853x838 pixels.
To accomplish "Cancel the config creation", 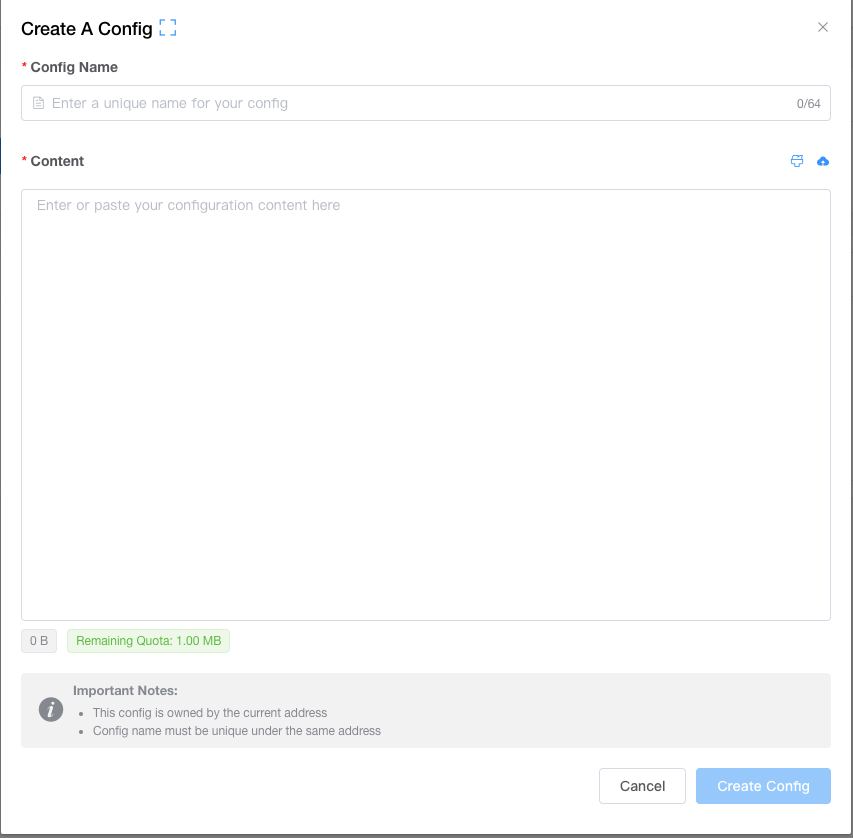I will pos(642,786).
